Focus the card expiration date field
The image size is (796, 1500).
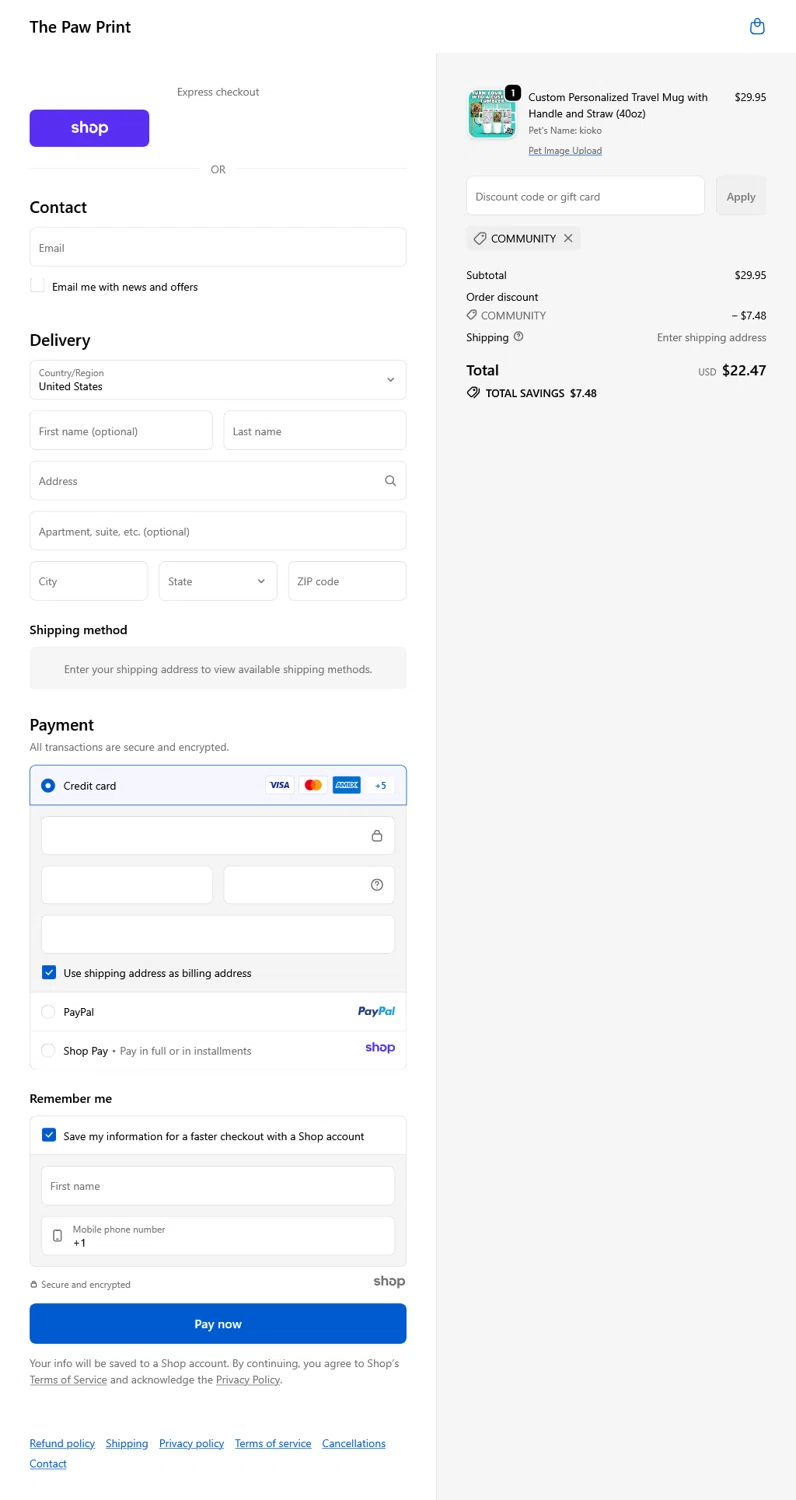127,885
